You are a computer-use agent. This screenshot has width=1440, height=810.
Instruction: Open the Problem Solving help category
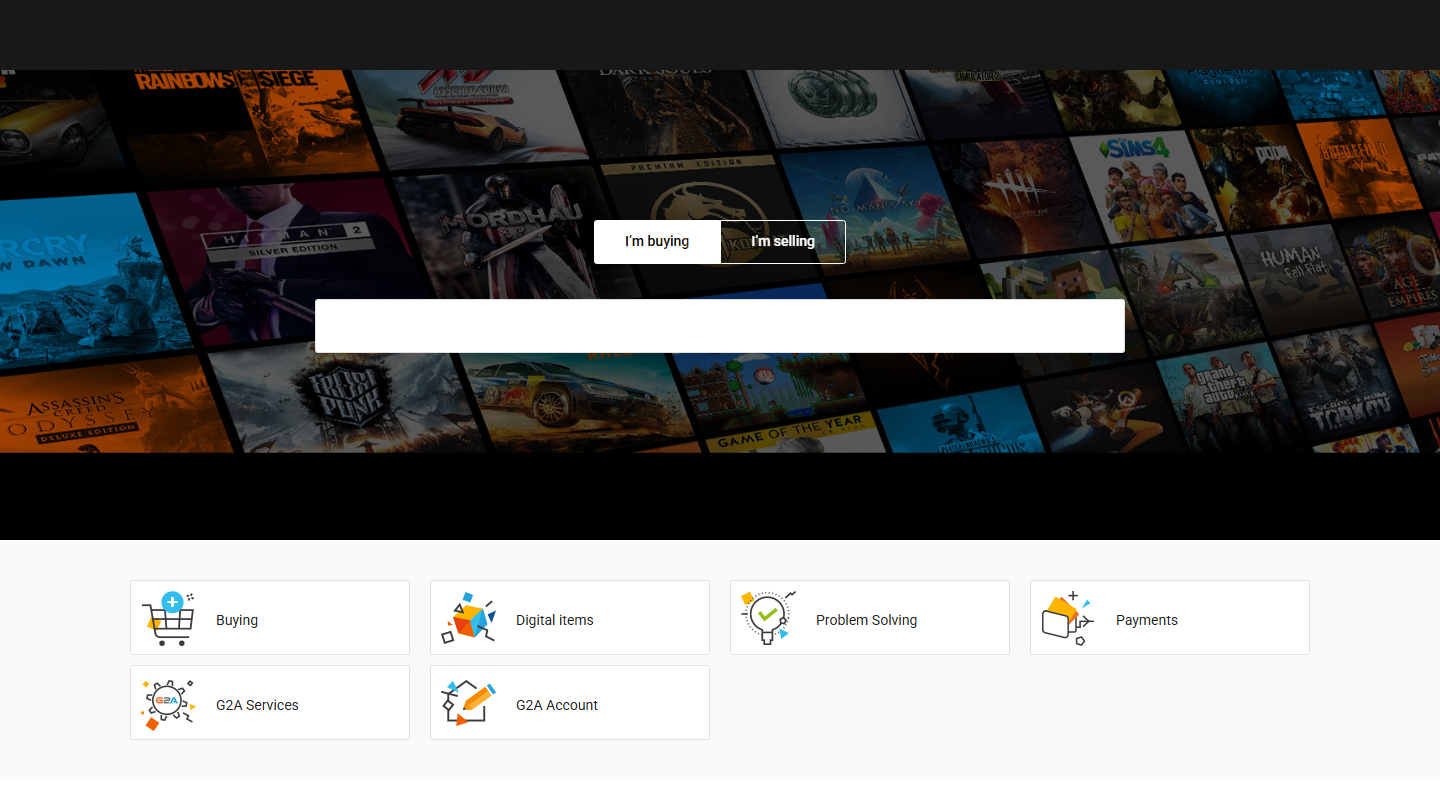coord(870,618)
